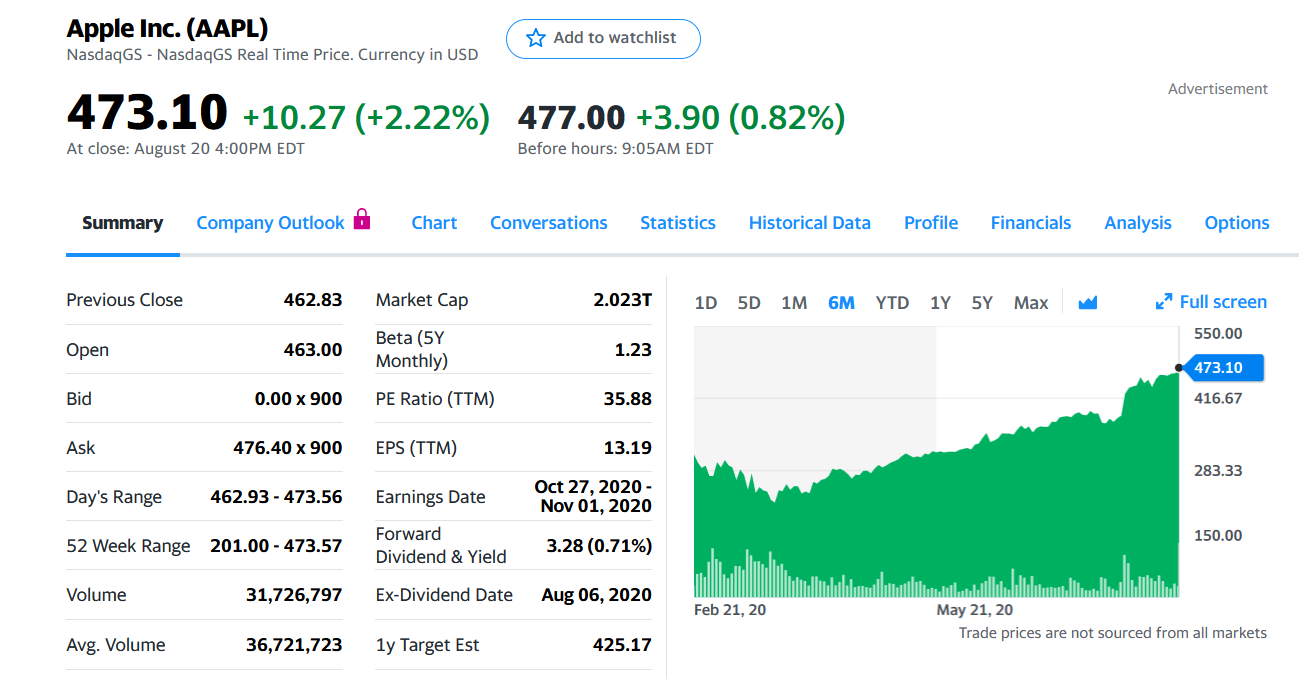Open chart in Full screen link

(1211, 302)
